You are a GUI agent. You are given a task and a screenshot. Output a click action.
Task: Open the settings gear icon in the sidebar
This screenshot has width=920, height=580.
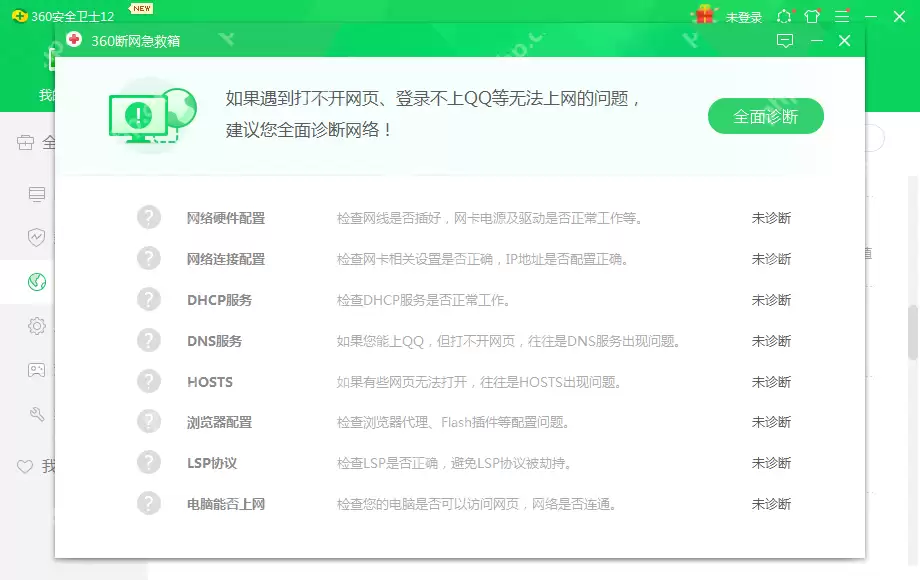point(37,326)
